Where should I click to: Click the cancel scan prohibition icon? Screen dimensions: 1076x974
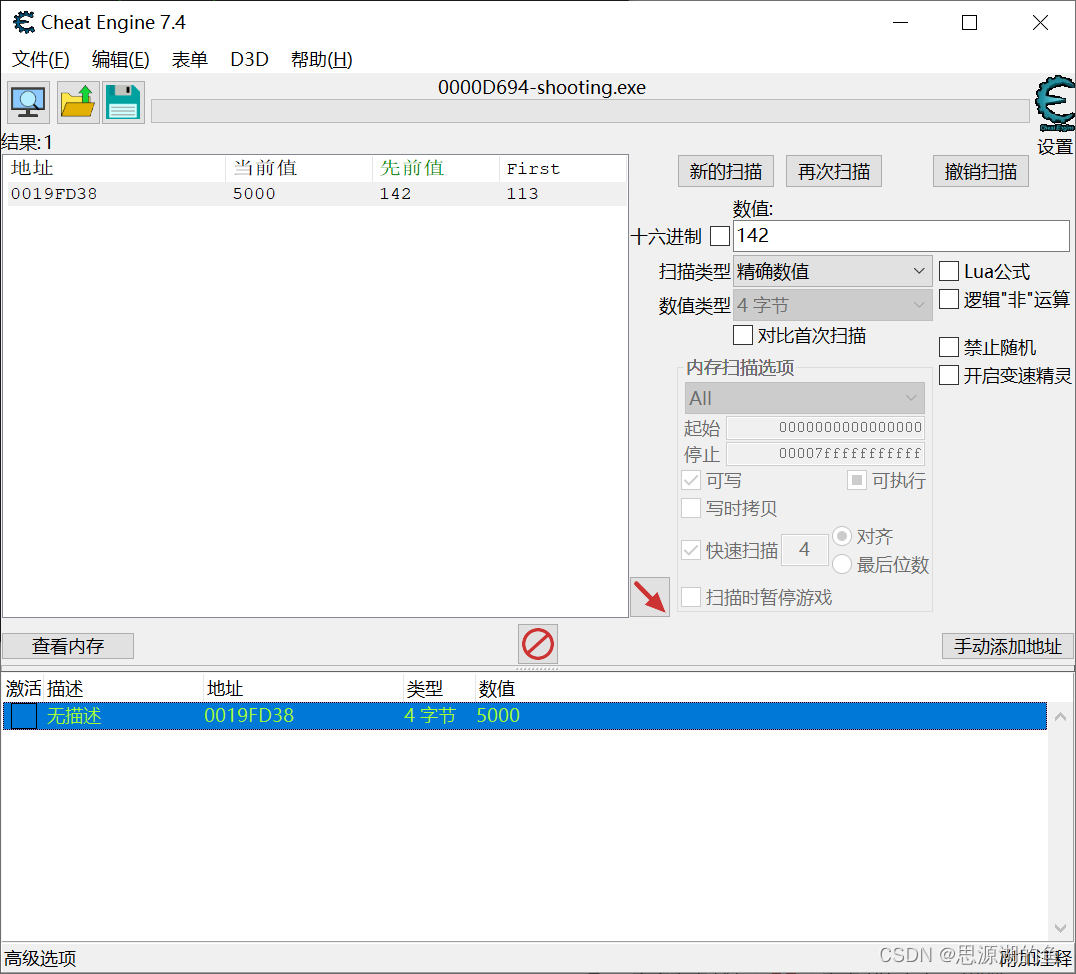(537, 643)
